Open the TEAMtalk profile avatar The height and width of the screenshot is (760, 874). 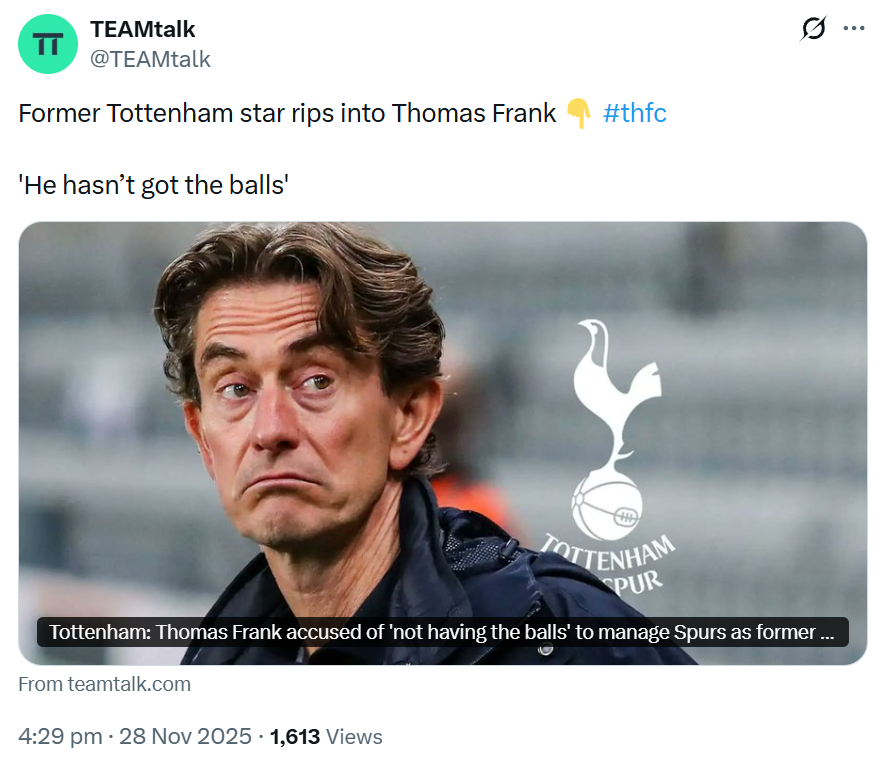[x=48, y=45]
